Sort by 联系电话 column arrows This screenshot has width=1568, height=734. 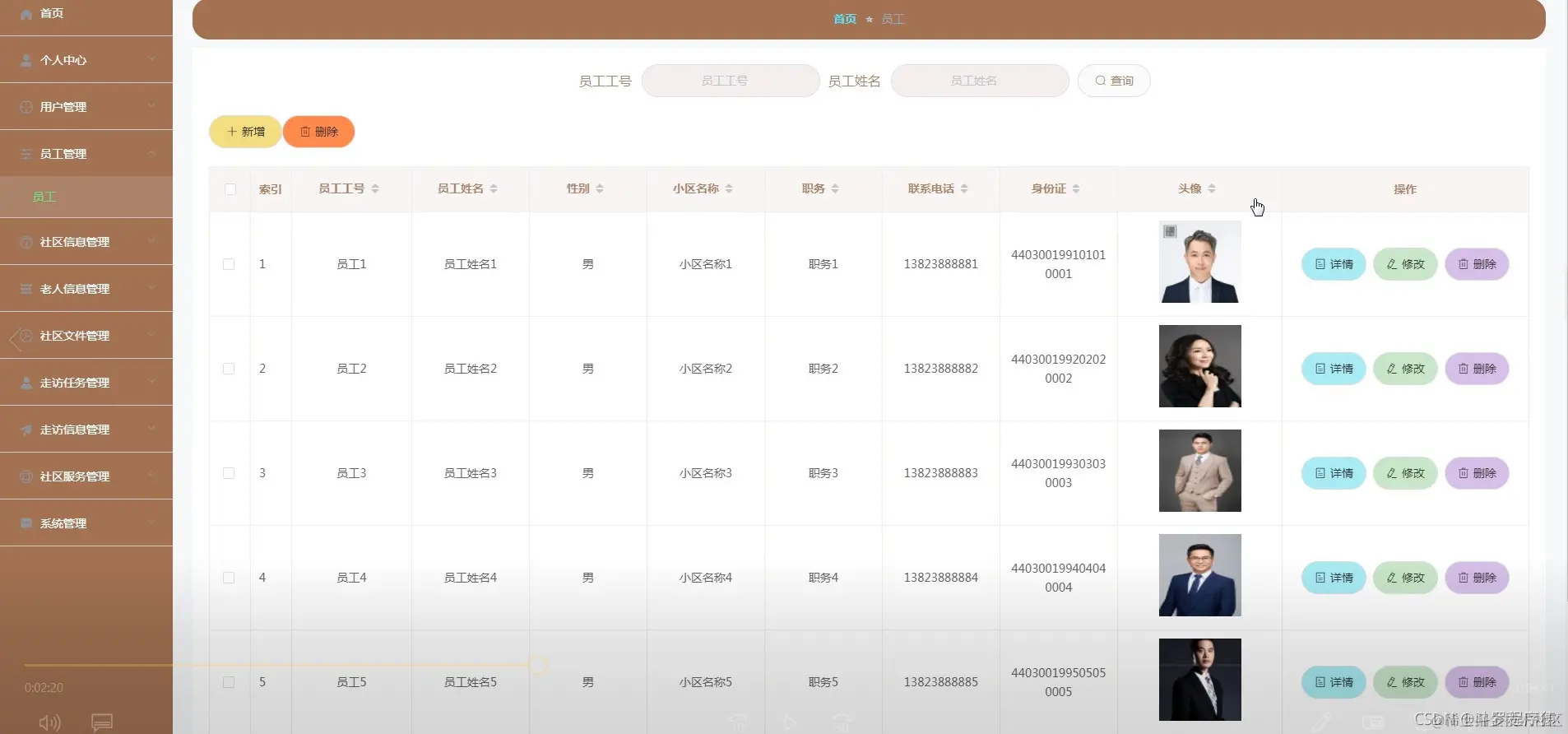[x=964, y=188]
